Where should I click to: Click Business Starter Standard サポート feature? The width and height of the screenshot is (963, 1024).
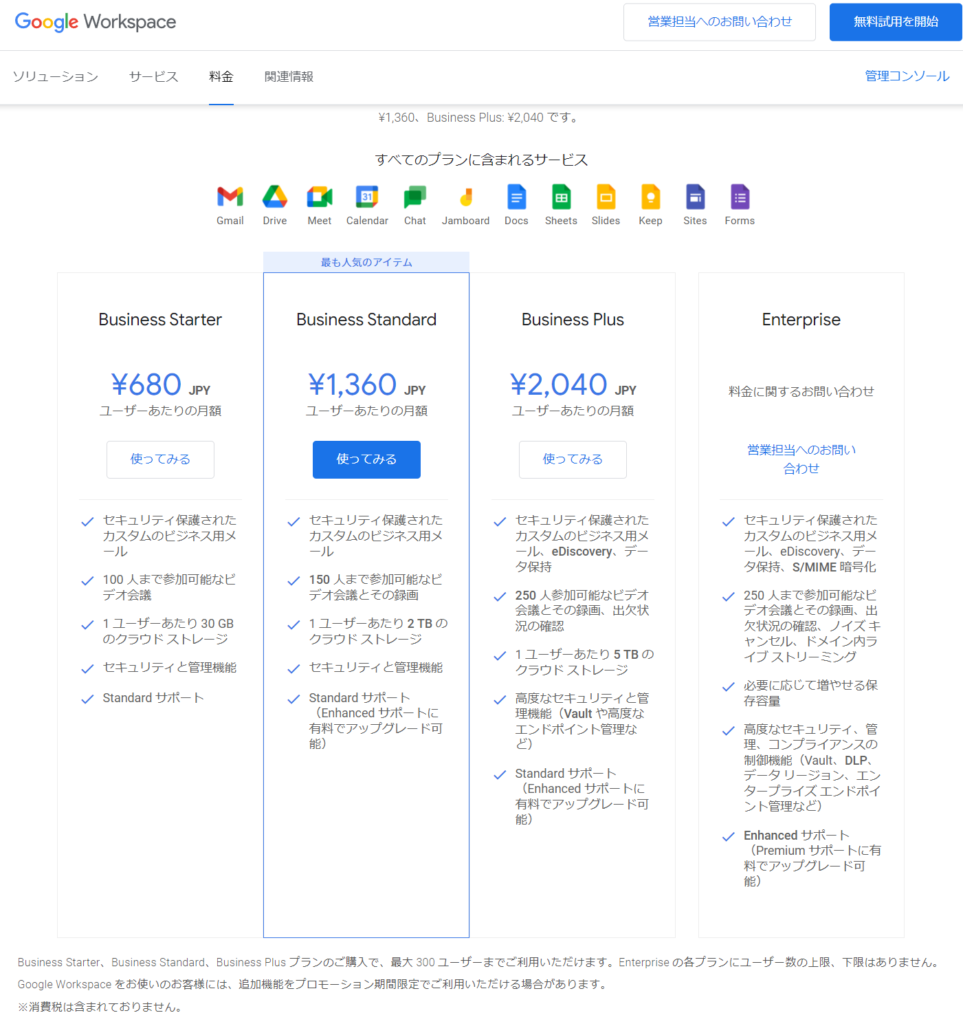click(x=153, y=698)
